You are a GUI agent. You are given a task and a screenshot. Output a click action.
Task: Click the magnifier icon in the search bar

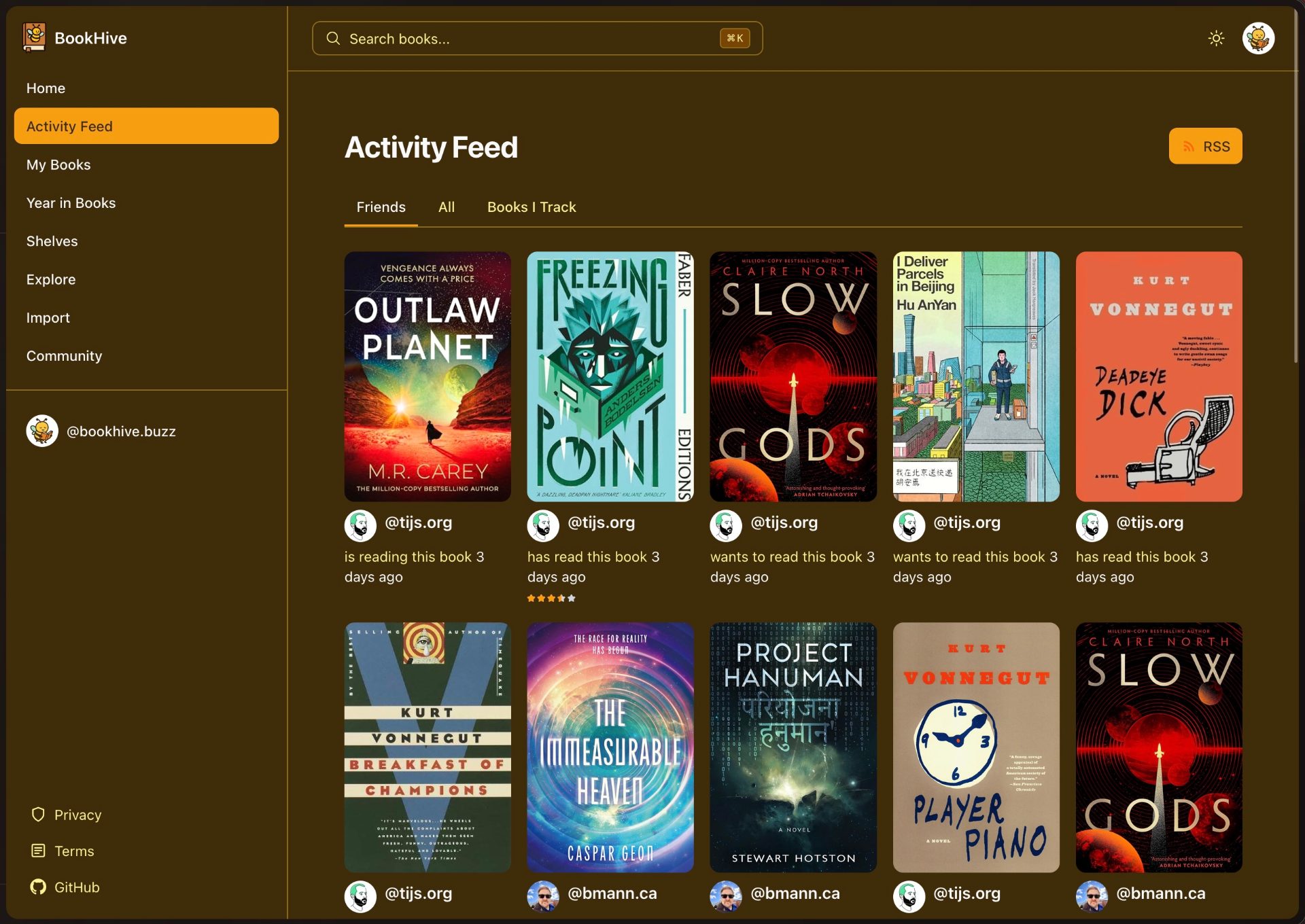click(x=333, y=39)
